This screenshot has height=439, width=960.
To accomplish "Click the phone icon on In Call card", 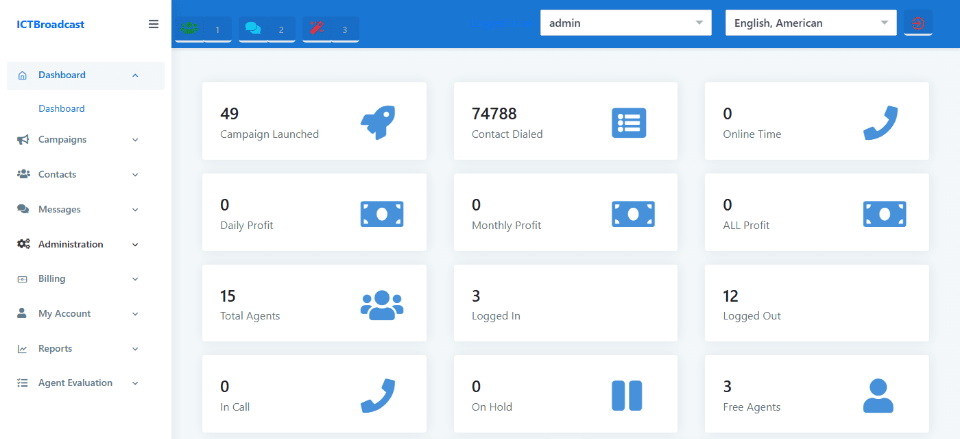I will 378,396.
